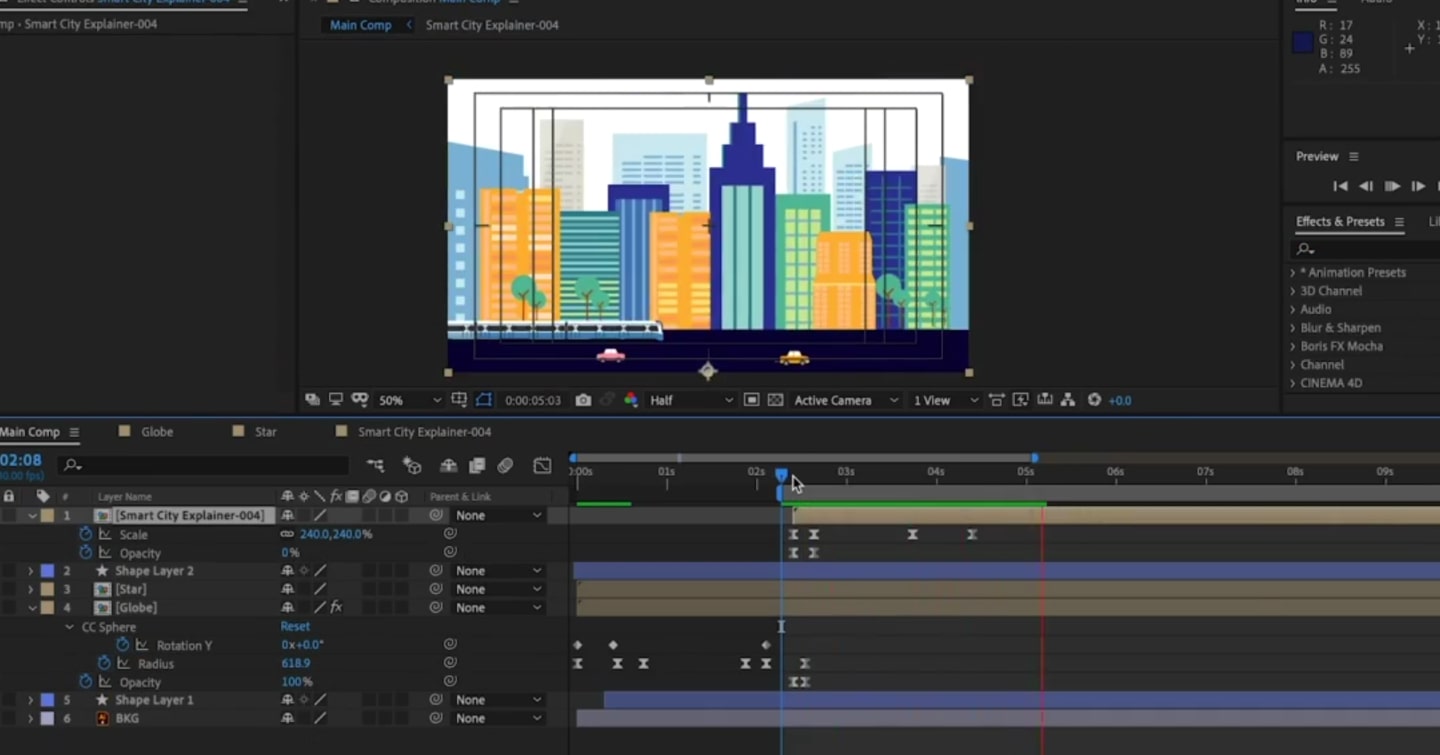The height and width of the screenshot is (755, 1440).
Task: Take a snapshot of the composition
Action: pos(583,399)
